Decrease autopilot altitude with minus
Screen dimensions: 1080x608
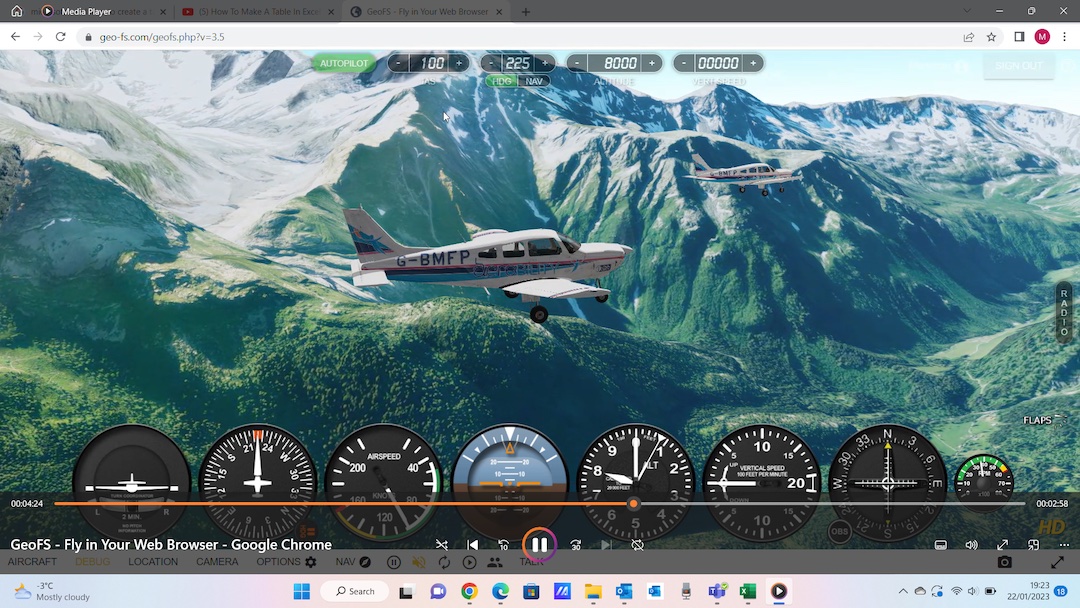click(x=577, y=63)
